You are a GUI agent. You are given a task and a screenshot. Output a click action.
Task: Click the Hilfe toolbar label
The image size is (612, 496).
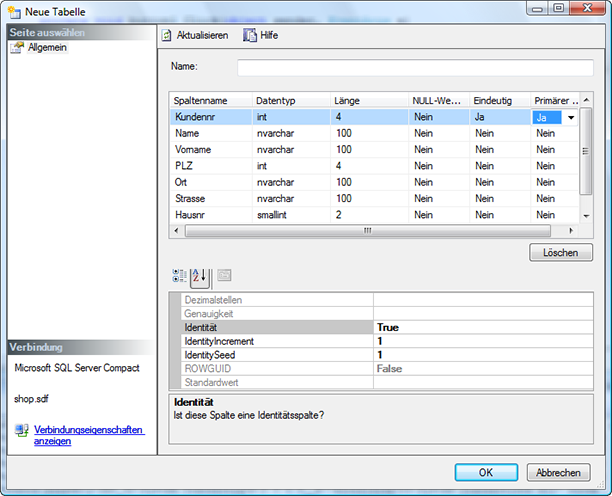269,36
